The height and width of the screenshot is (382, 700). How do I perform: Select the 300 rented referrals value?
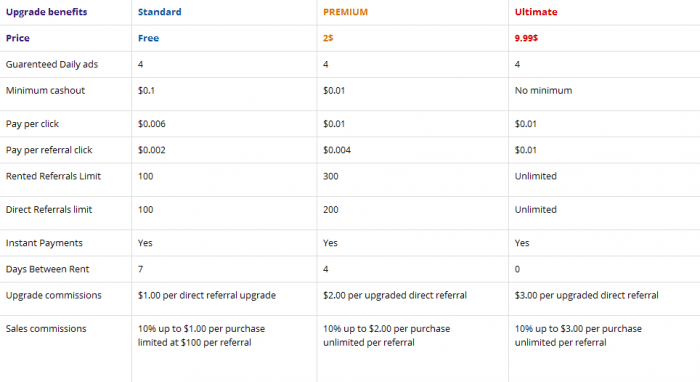330,176
